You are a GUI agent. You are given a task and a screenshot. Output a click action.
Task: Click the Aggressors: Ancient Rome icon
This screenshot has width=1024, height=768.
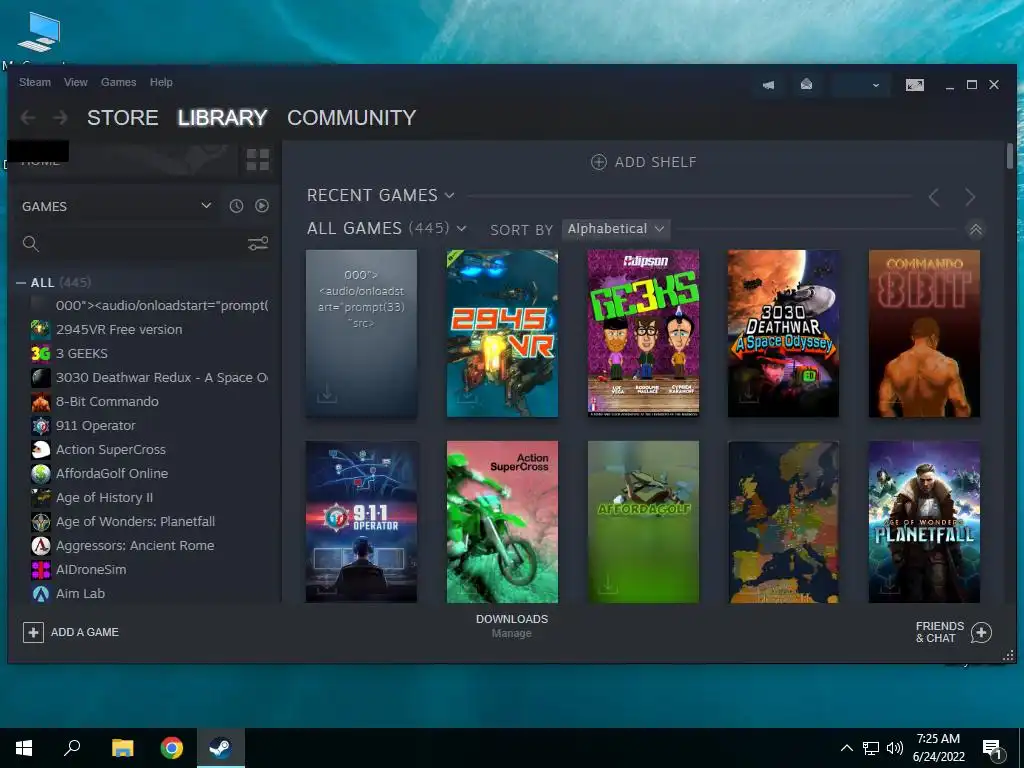pos(40,546)
